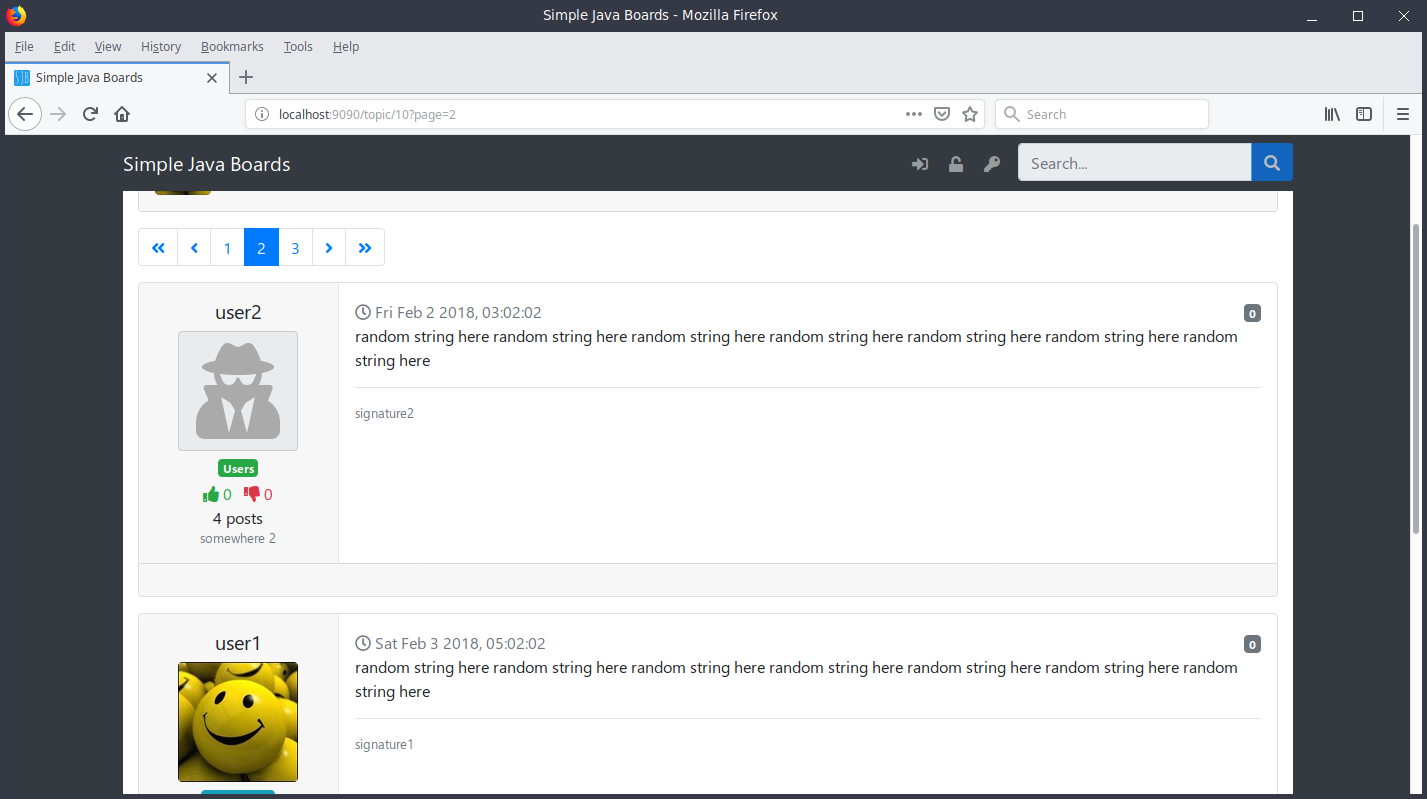Open the Tools menu
This screenshot has height=799, width=1427.
(298, 46)
